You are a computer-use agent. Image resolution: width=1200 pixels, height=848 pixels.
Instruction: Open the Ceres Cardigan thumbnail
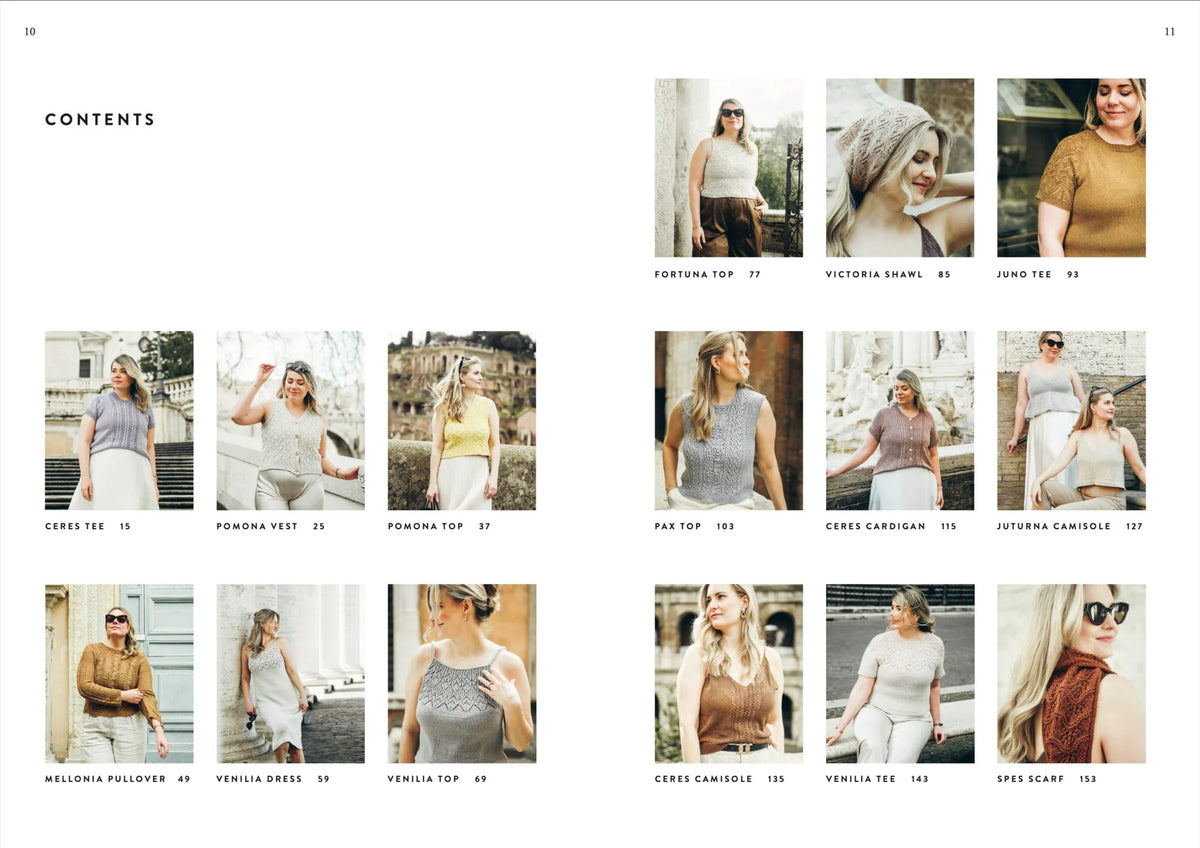pos(899,420)
